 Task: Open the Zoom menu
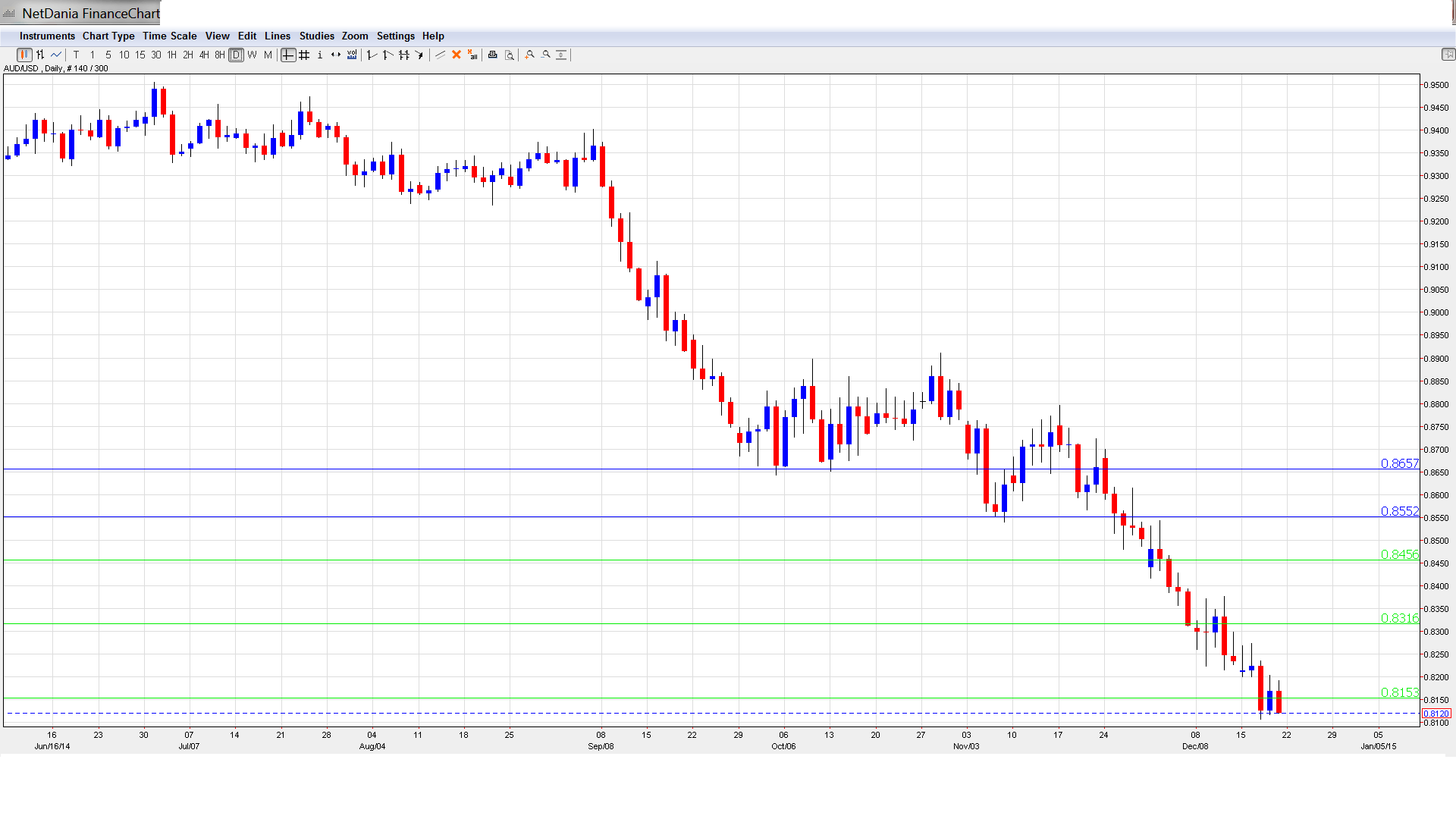coord(355,36)
